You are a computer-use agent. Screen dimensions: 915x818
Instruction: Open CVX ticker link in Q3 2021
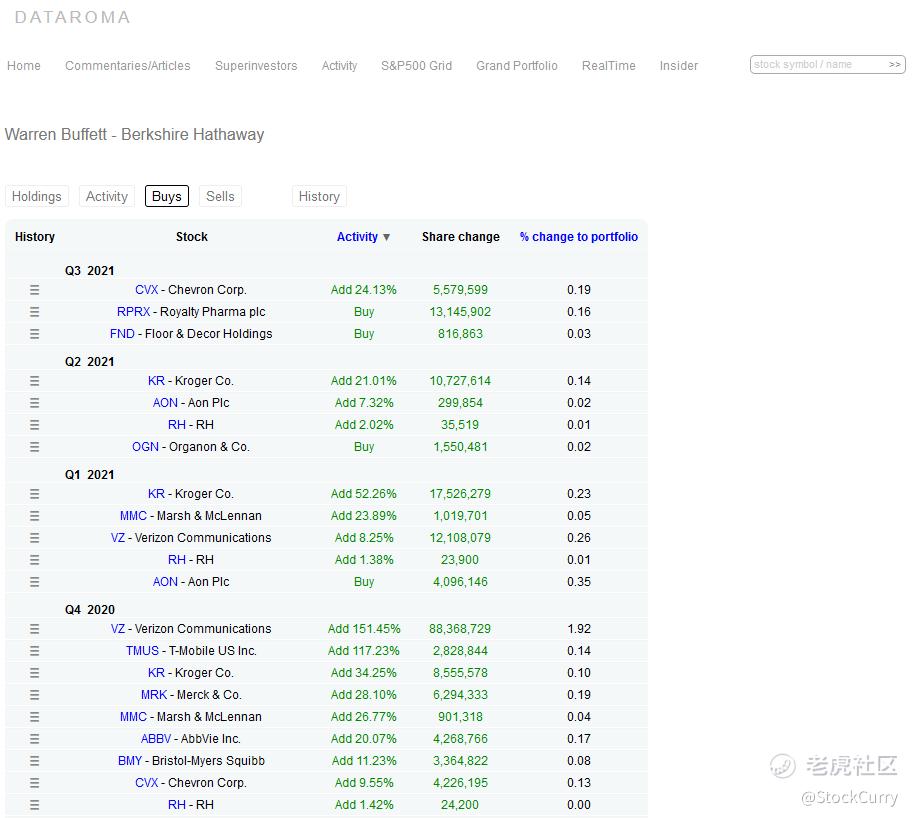pos(146,290)
